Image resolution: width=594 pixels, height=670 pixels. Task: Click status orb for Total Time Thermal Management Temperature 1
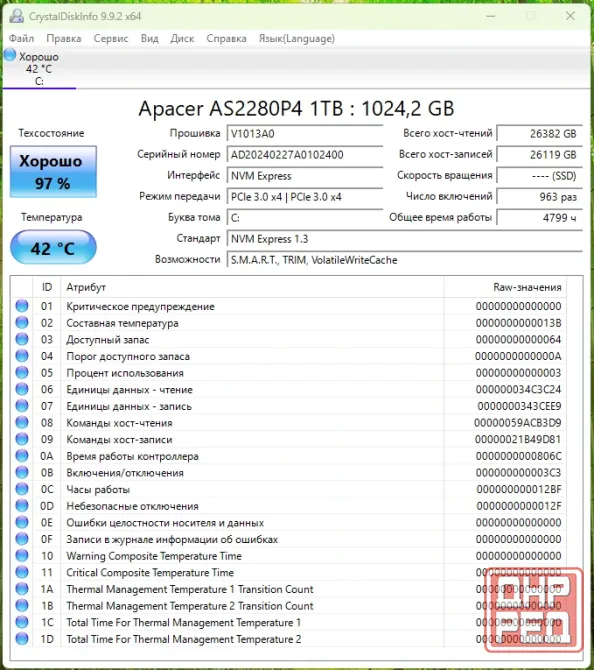pyautogui.click(x=22, y=622)
